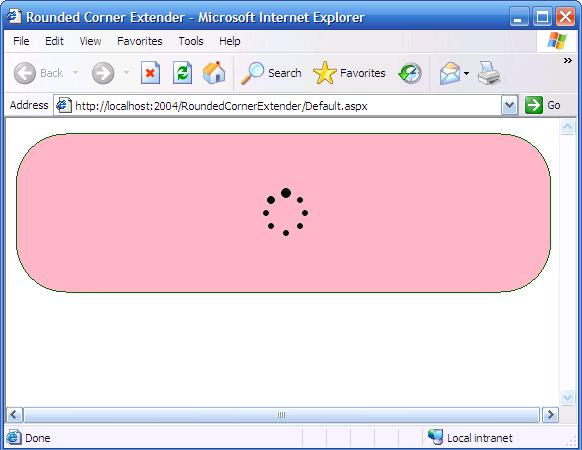
Task: Click the Back navigation arrow icon
Action: [24, 73]
